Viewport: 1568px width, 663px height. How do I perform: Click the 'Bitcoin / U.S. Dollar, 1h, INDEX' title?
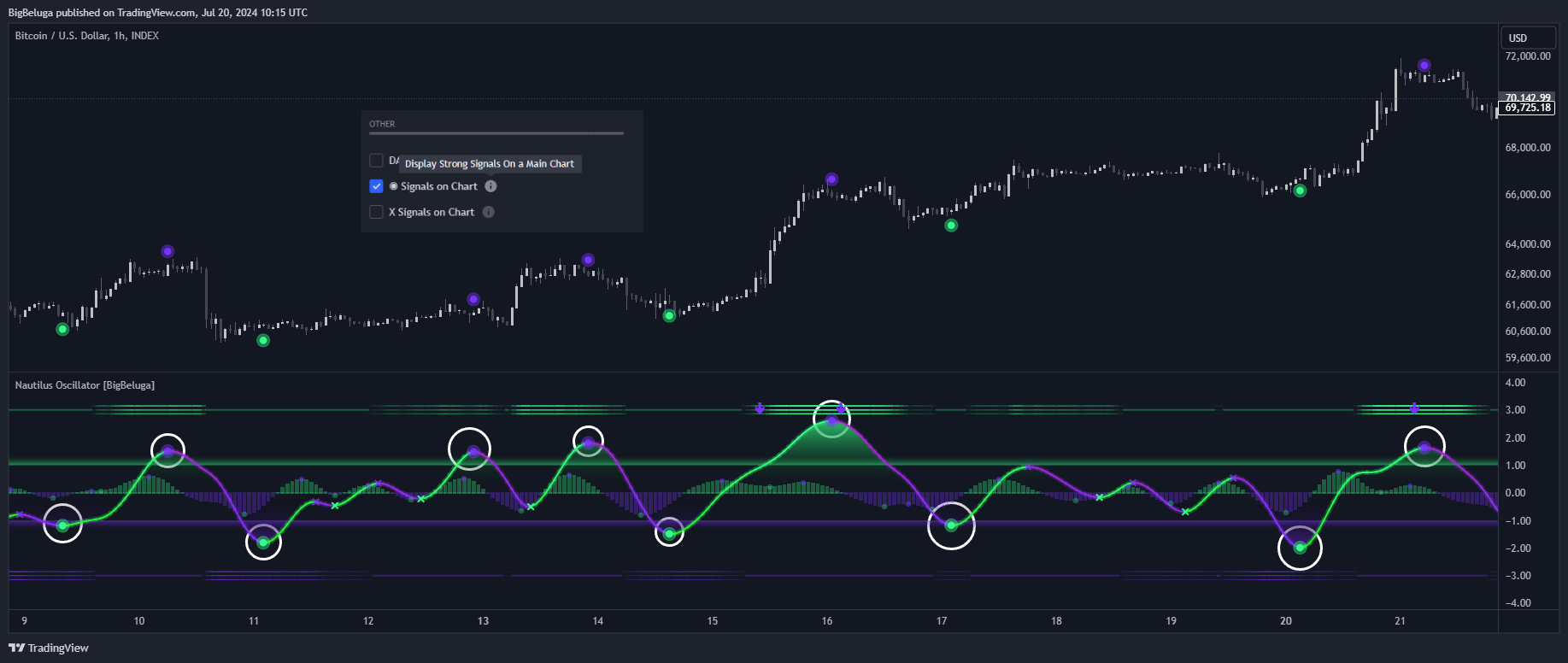[x=87, y=36]
